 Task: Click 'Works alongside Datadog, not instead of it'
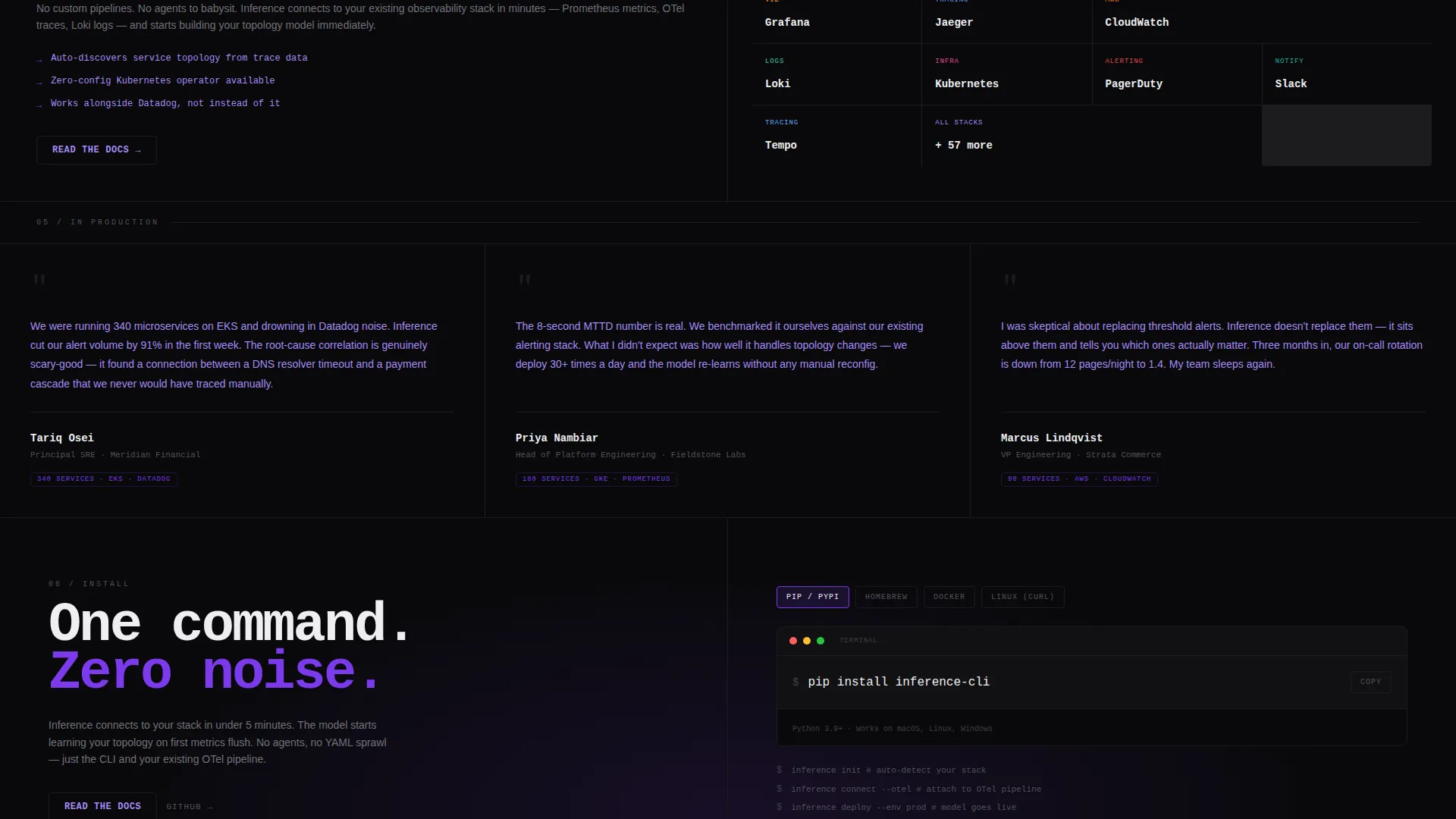pyautogui.click(x=165, y=103)
